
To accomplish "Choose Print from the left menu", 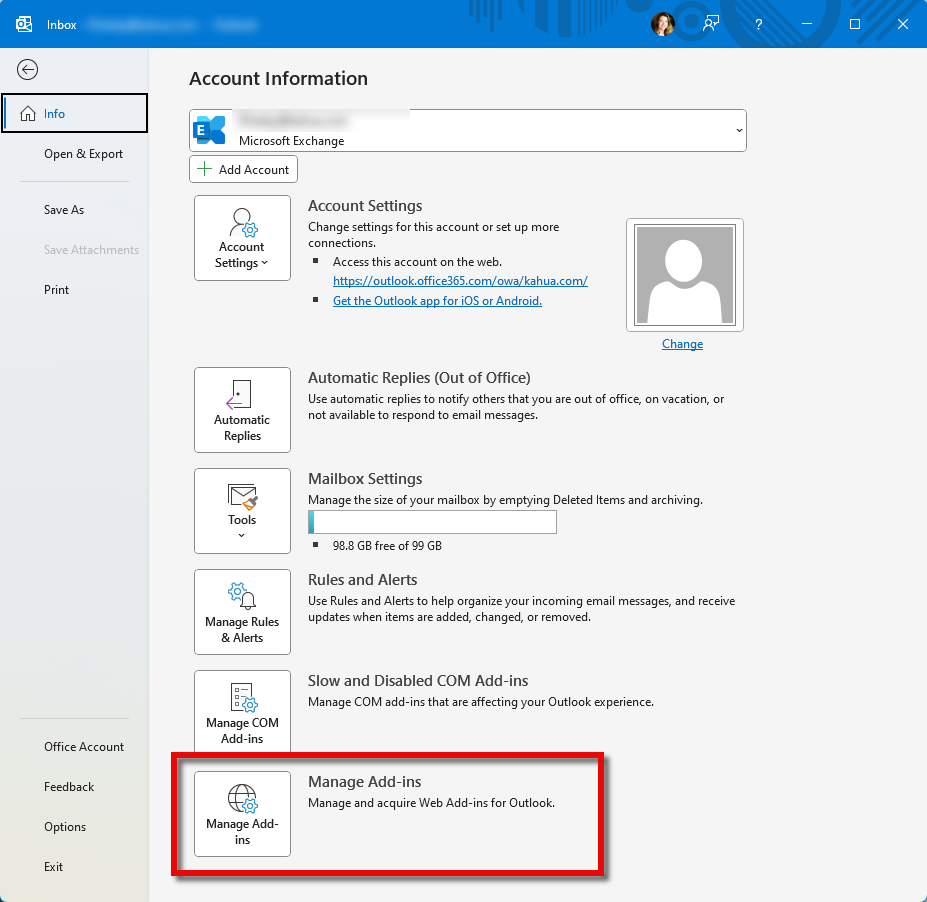I will coord(57,290).
